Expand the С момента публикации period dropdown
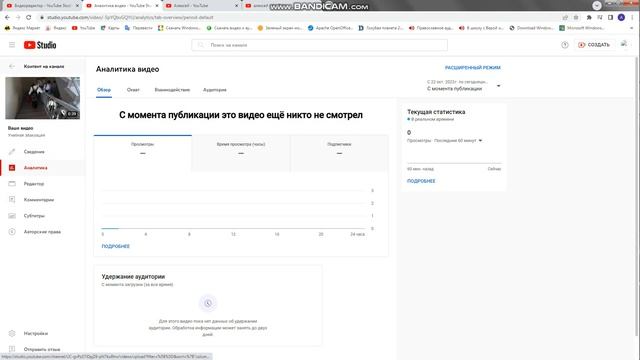640x360 pixels. pos(498,86)
